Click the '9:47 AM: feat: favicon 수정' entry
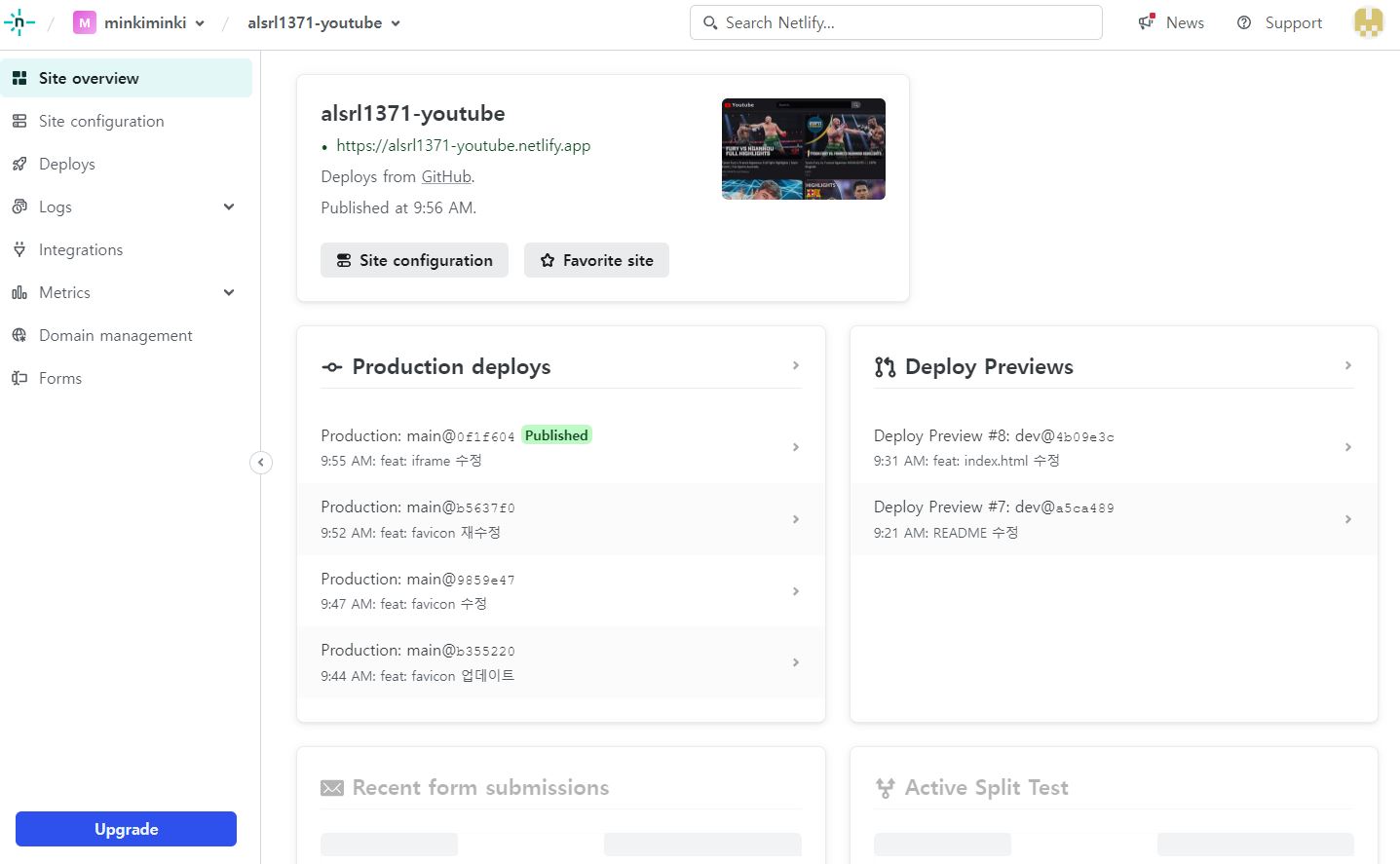The image size is (1400, 864). pos(403,604)
